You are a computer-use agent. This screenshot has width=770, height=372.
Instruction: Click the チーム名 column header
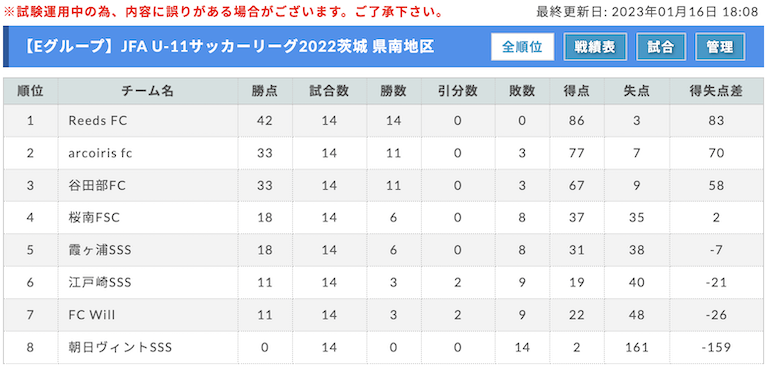(148, 91)
